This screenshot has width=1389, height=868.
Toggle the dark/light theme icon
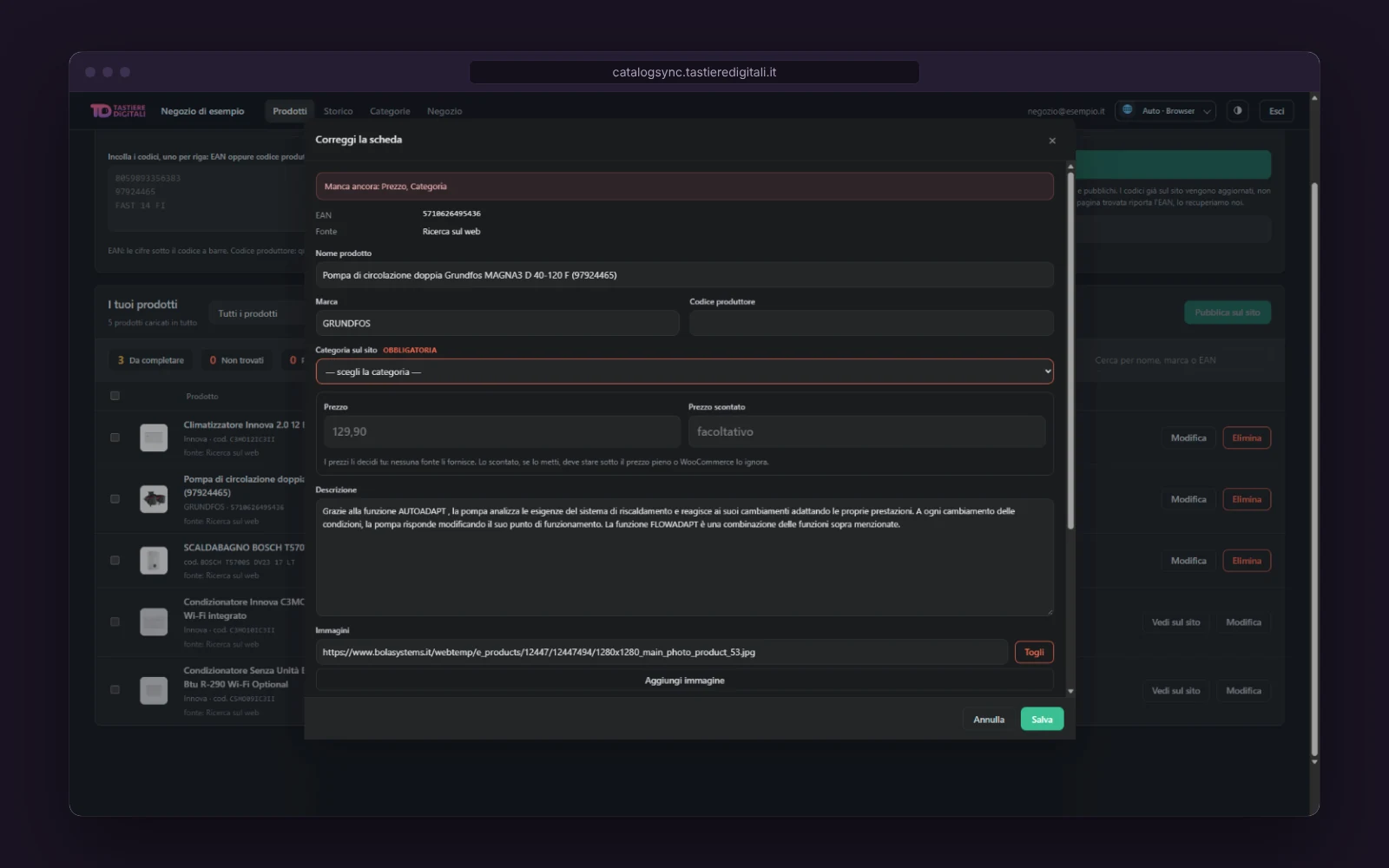coord(1237,111)
